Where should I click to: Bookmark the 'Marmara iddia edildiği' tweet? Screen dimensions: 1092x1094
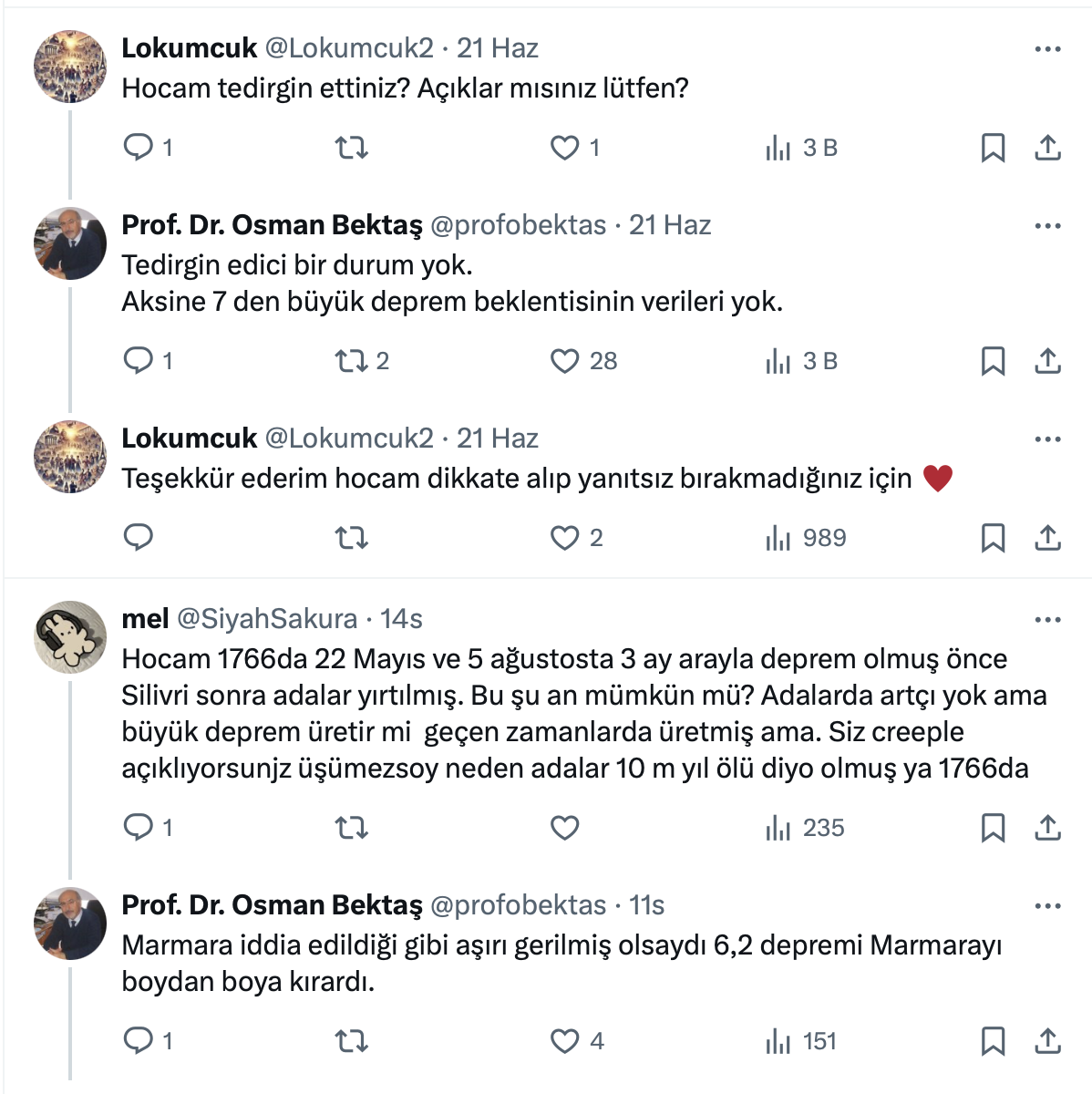(x=993, y=1041)
